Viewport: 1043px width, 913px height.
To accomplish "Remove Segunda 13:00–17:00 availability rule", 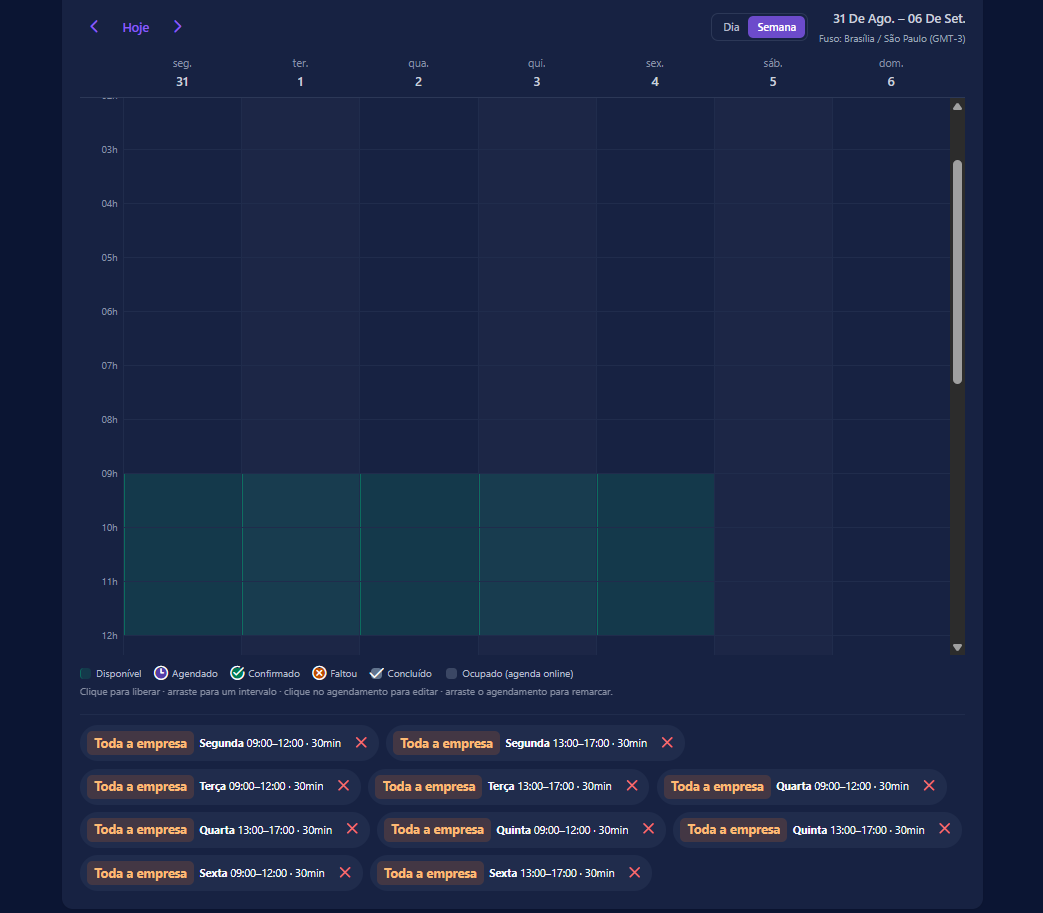I will tap(667, 743).
